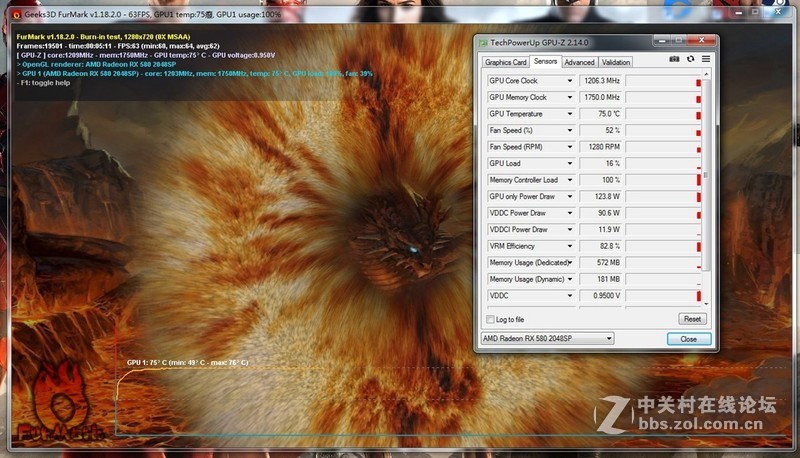Click the GPU Core Clock history graph
The image size is (800, 458).
point(664,81)
